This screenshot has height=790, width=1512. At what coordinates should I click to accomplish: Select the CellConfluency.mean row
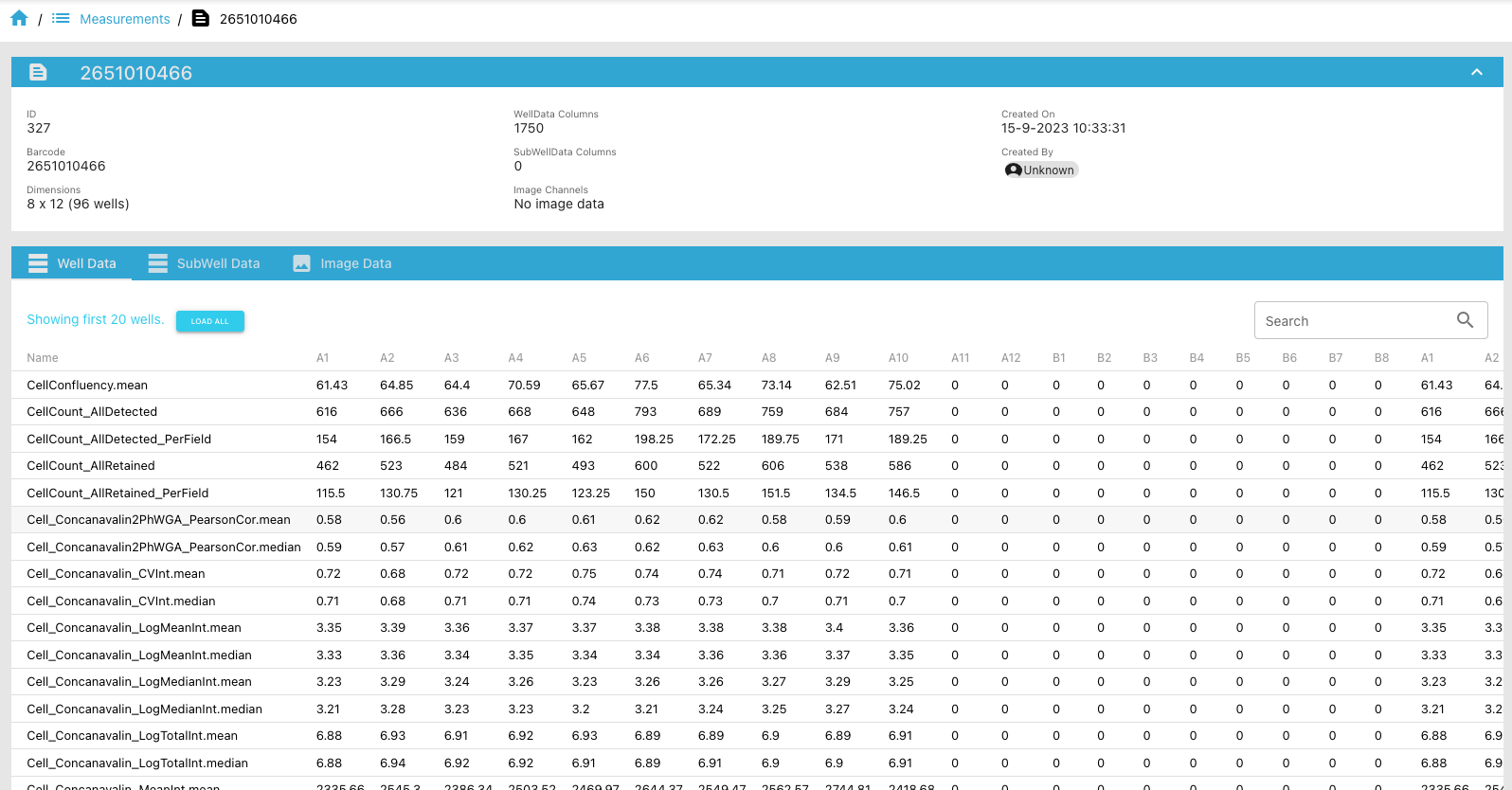click(87, 386)
